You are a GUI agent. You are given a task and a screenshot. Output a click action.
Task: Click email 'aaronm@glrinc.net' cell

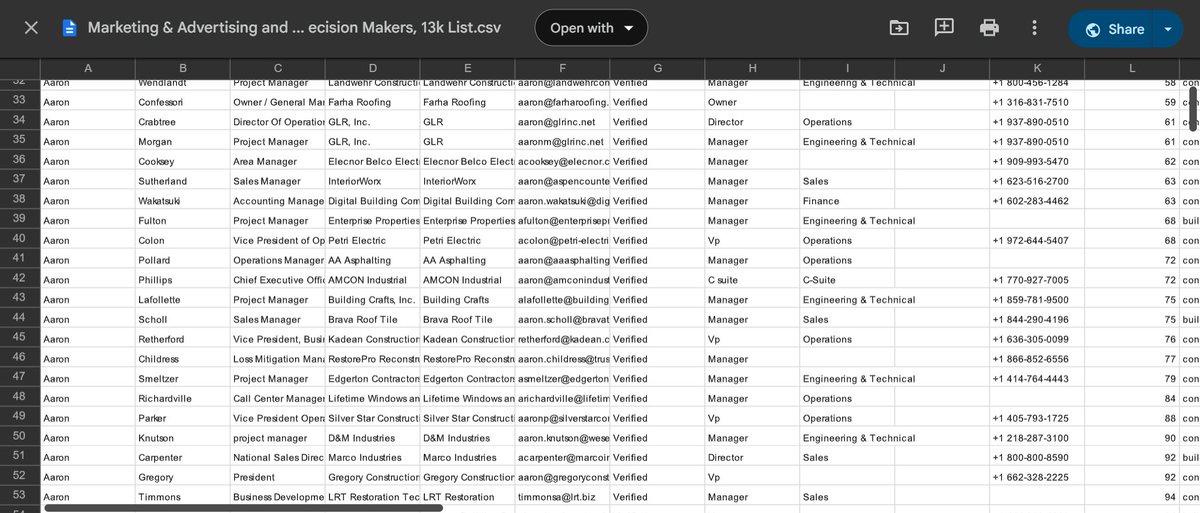point(562,142)
